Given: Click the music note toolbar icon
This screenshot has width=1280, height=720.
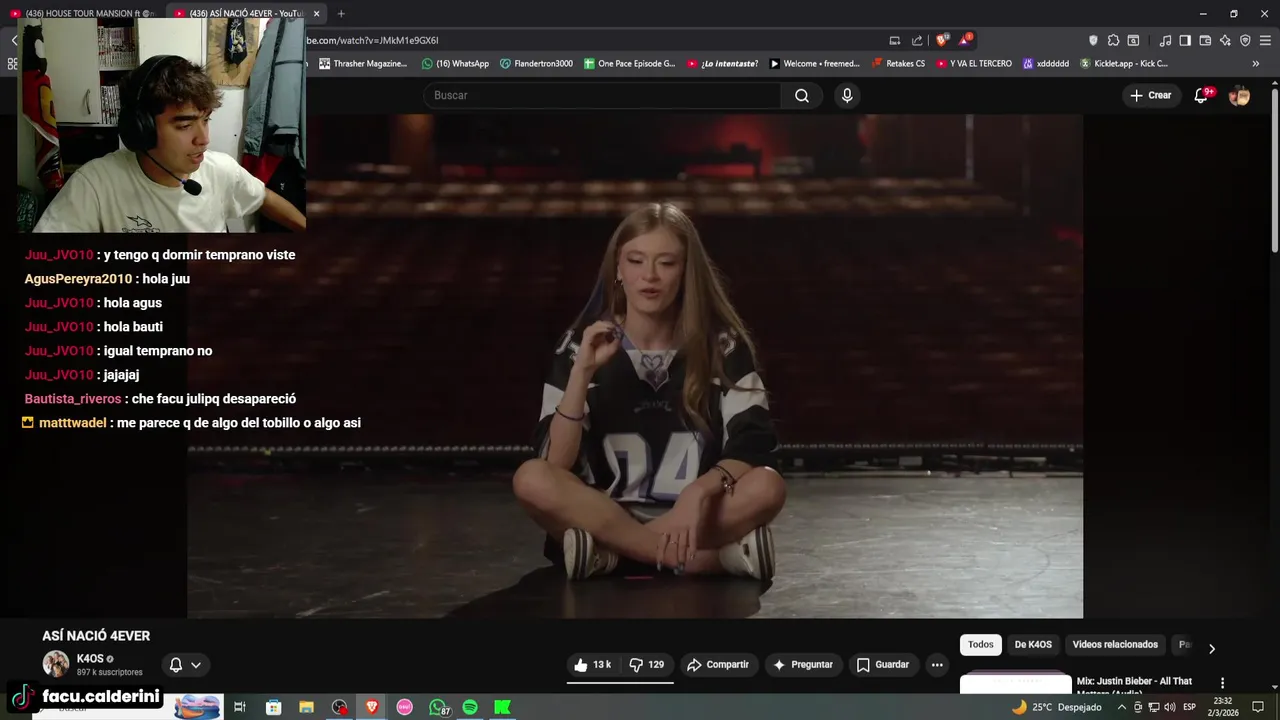Looking at the screenshot, I should pyautogui.click(x=1165, y=40).
